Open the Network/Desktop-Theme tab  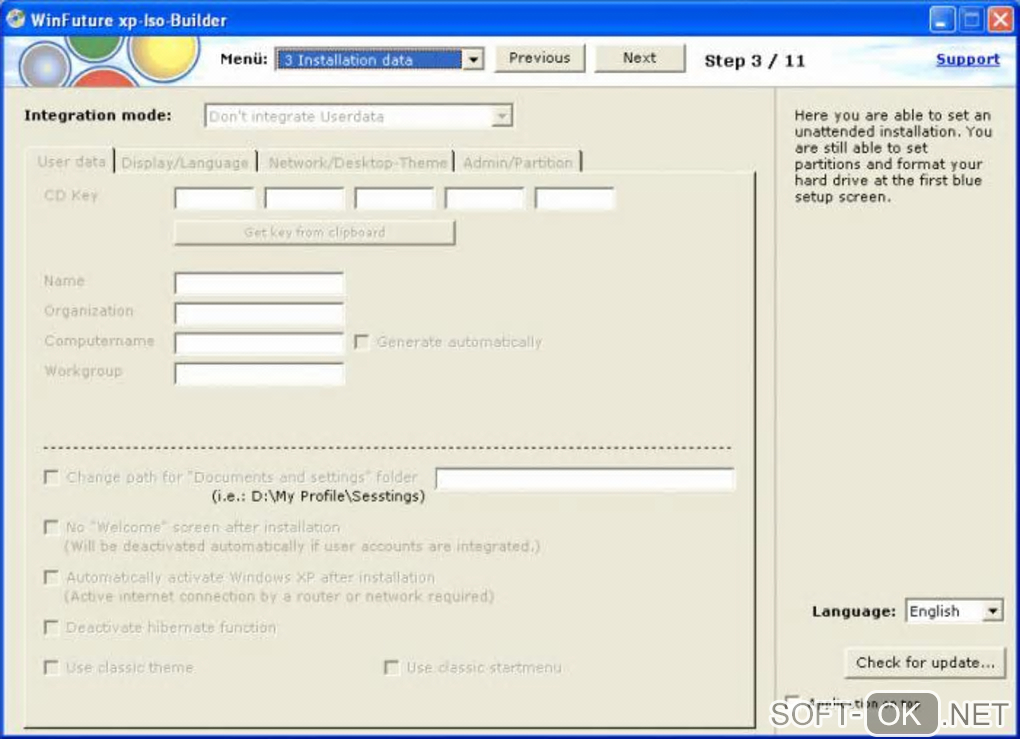pyautogui.click(x=357, y=163)
